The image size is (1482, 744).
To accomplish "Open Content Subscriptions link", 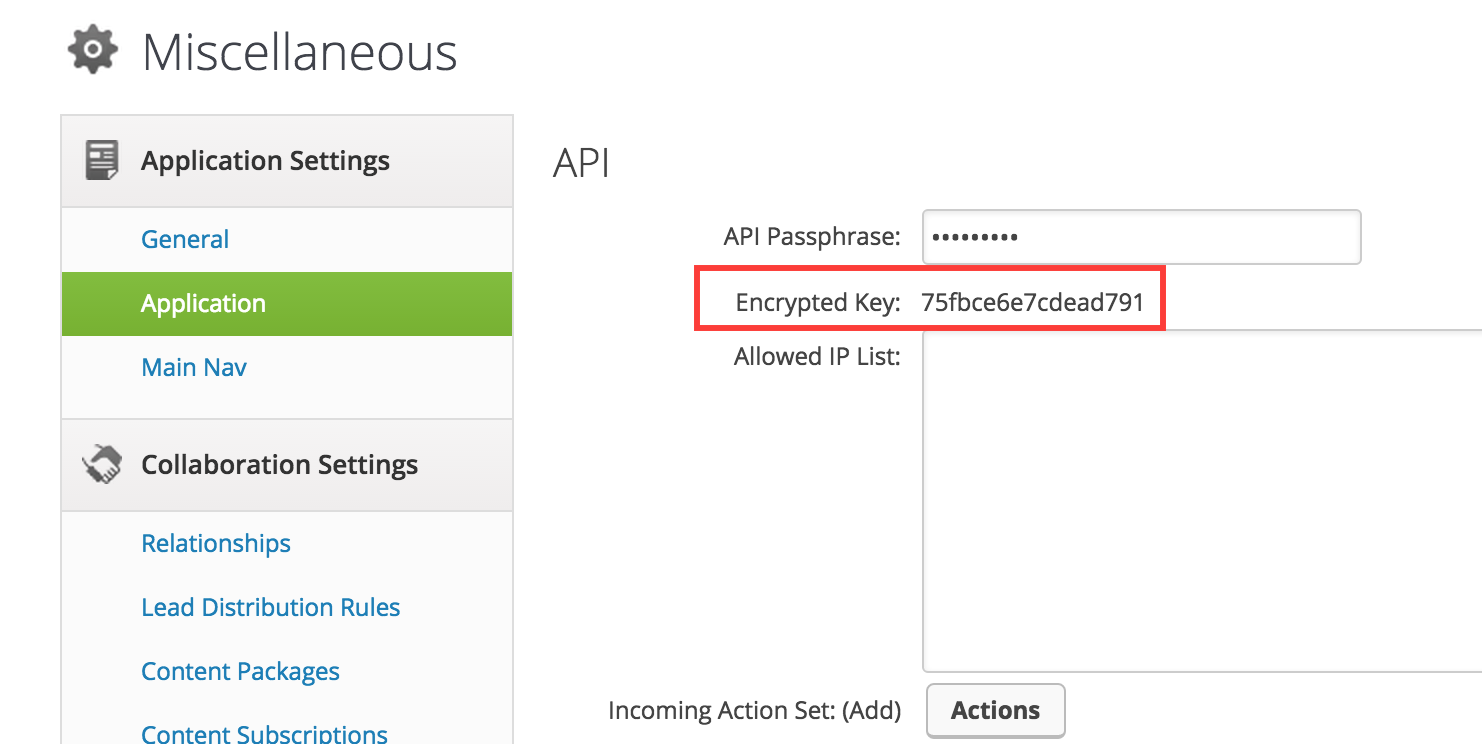I will [265, 734].
